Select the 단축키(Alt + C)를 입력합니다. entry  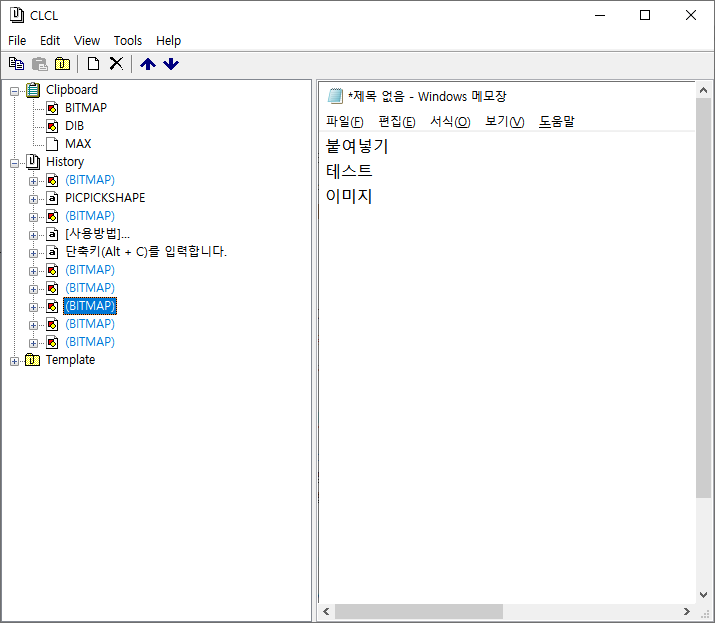point(146,252)
